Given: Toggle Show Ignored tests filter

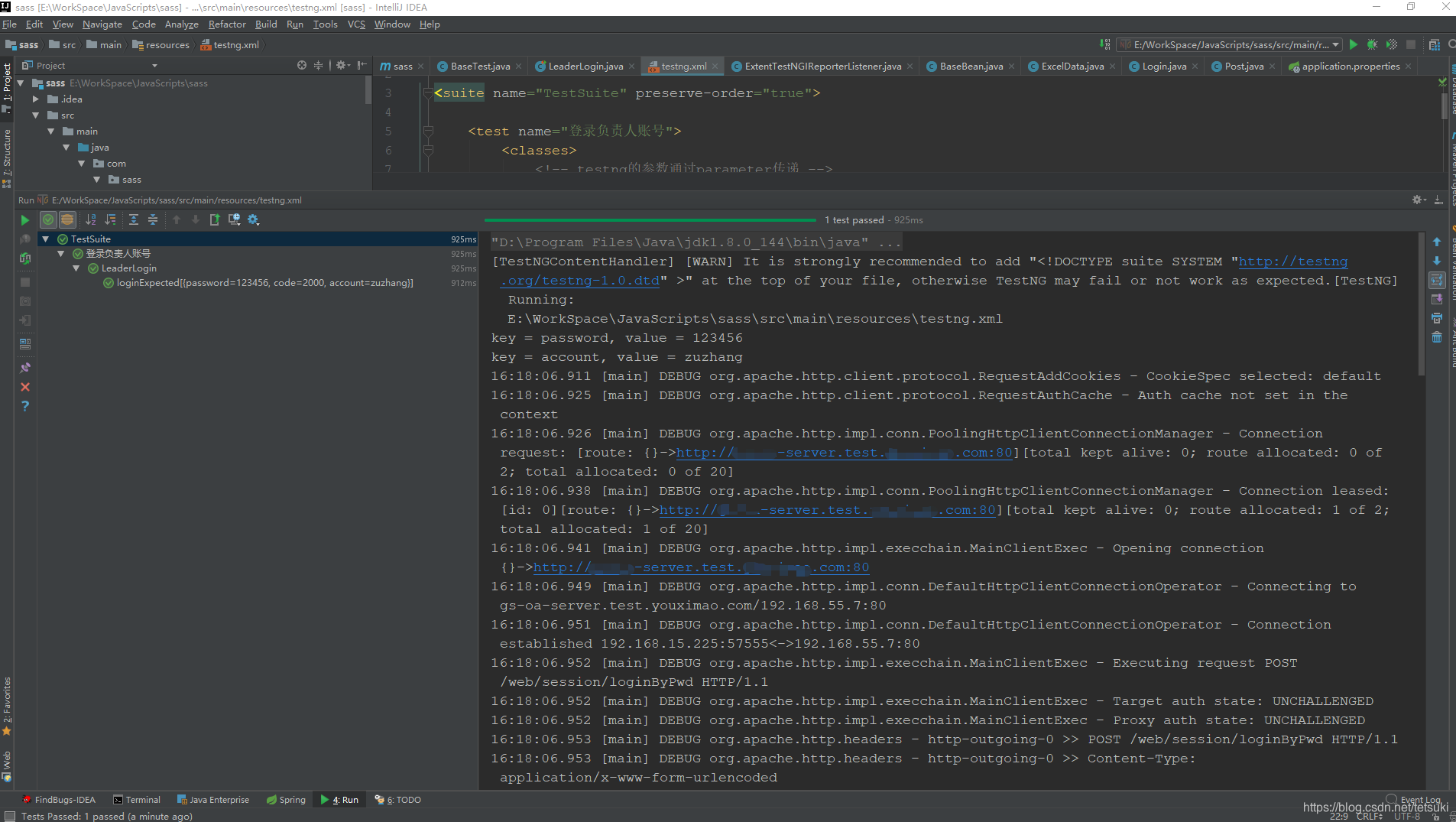Looking at the screenshot, I should coord(67,220).
